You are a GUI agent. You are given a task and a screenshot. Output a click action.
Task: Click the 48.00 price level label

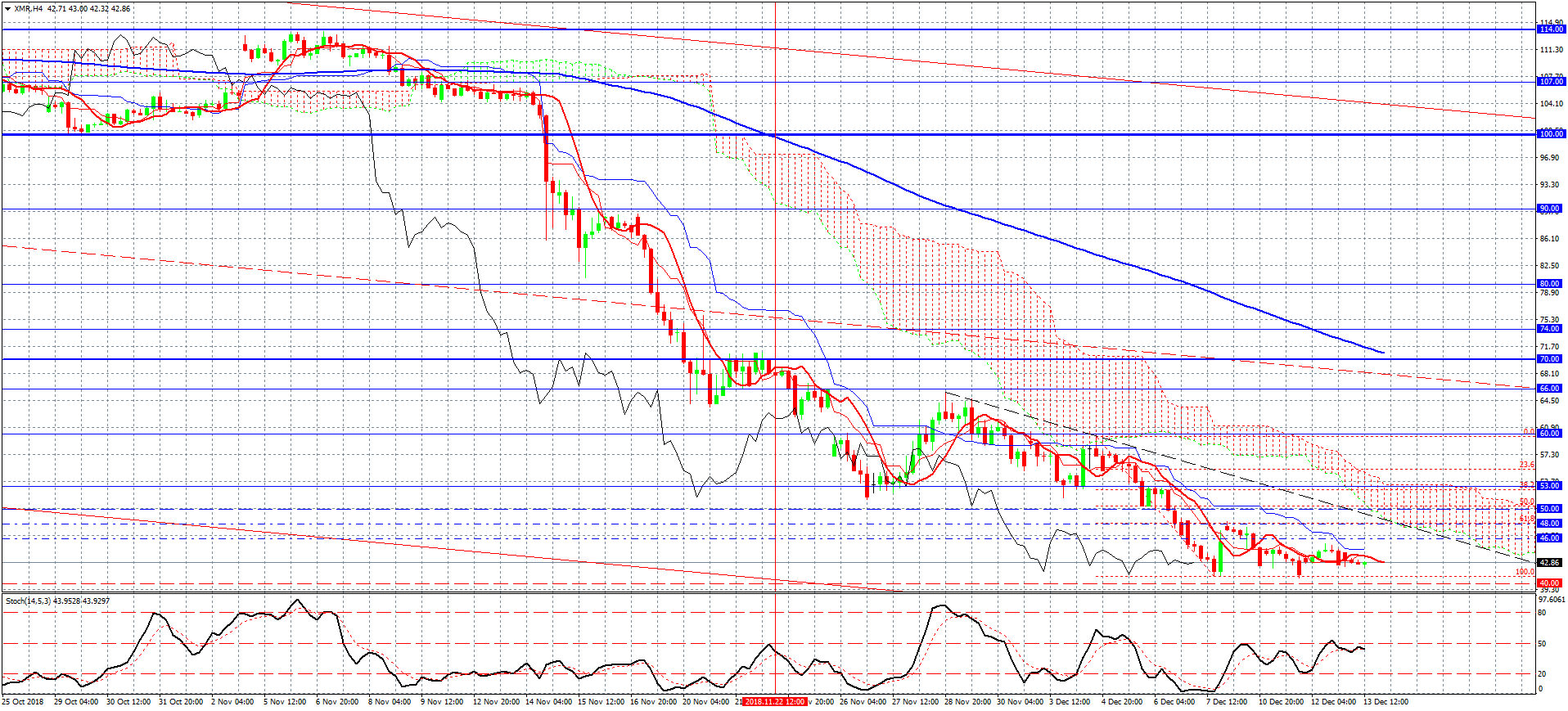point(1549,524)
